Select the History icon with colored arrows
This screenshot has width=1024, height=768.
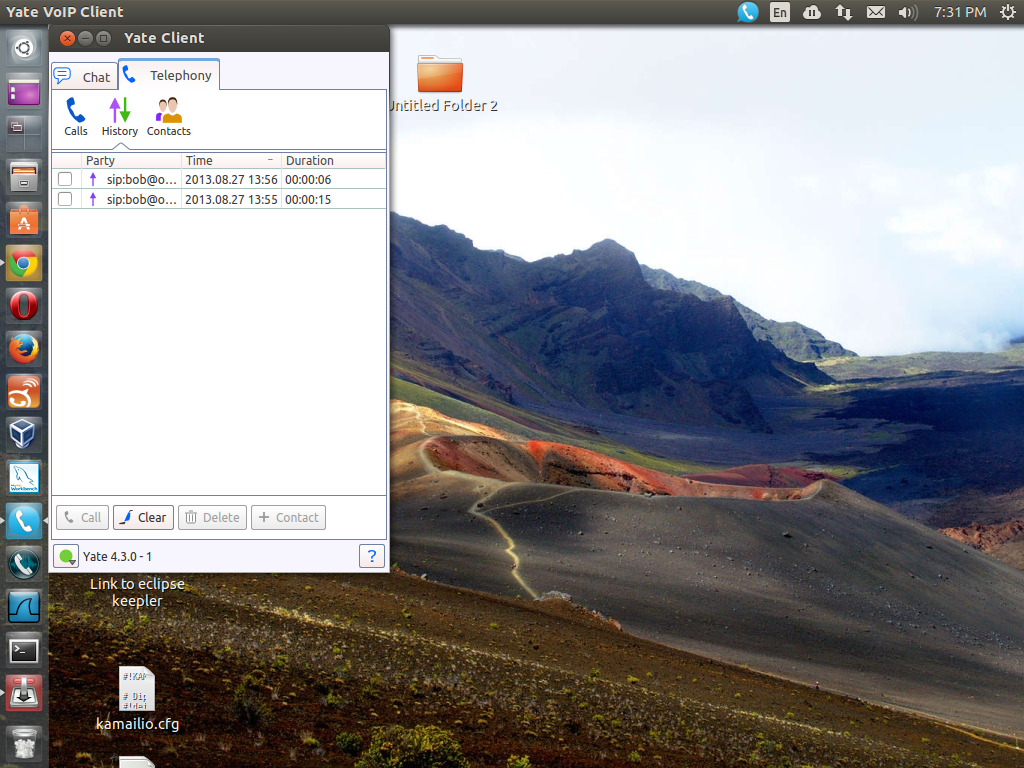120,115
